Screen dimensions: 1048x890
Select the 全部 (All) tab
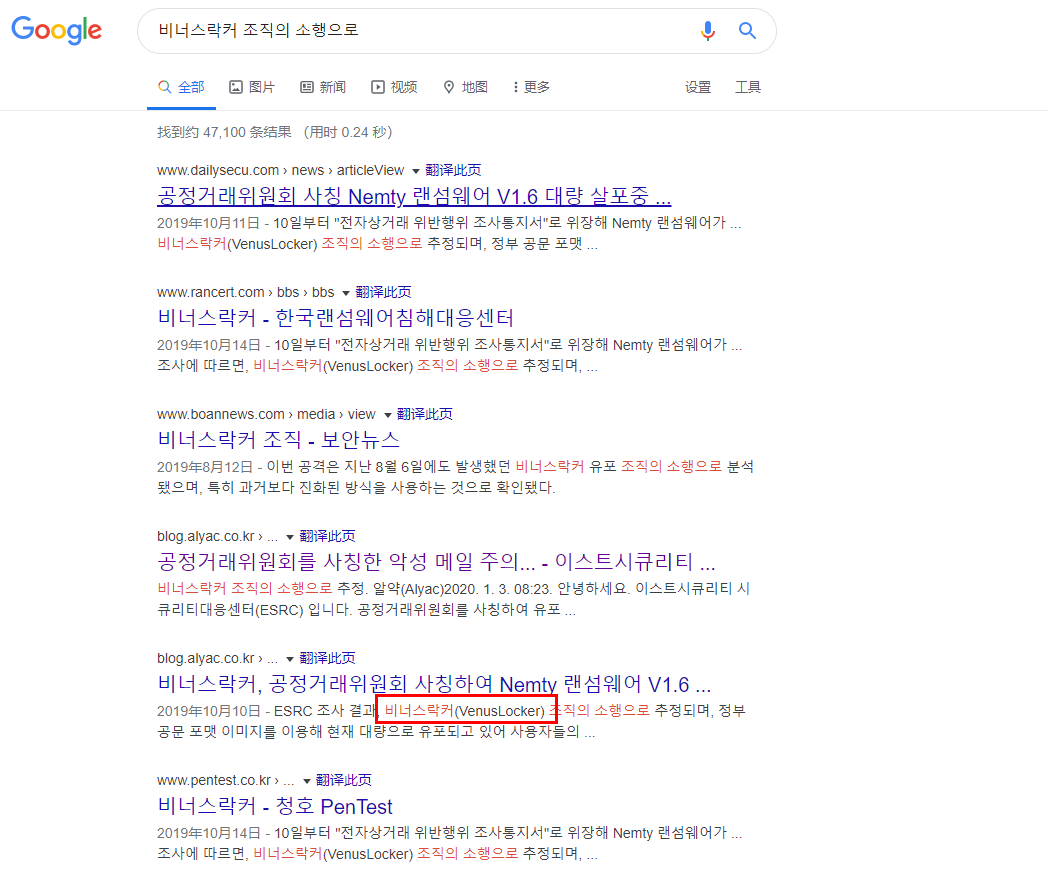[181, 88]
